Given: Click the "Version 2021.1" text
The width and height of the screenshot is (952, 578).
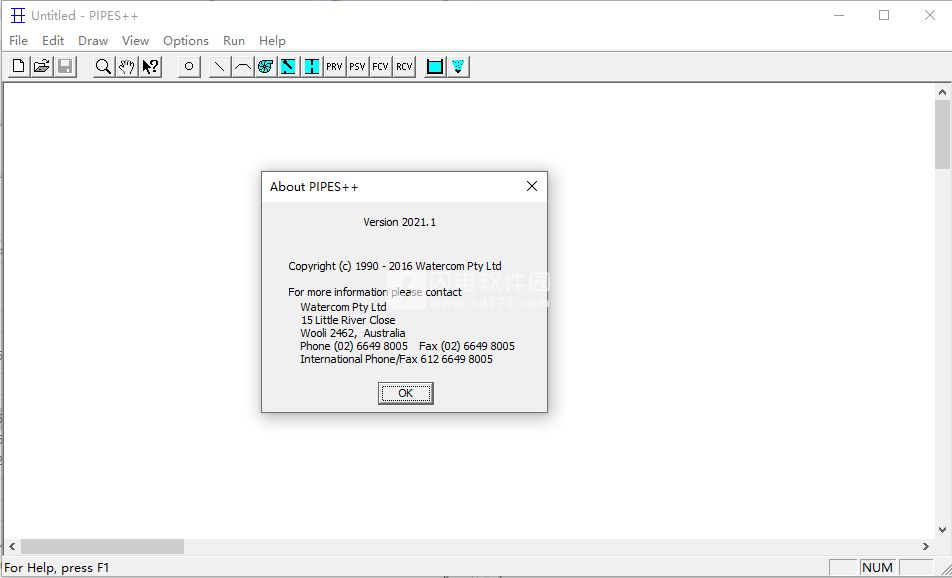Looking at the screenshot, I should coord(400,222).
